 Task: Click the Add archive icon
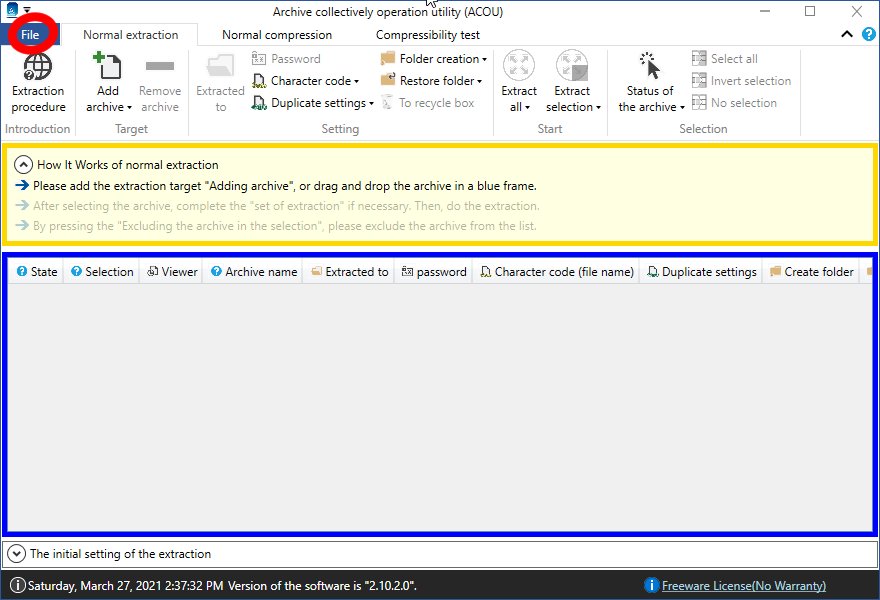[x=108, y=67]
